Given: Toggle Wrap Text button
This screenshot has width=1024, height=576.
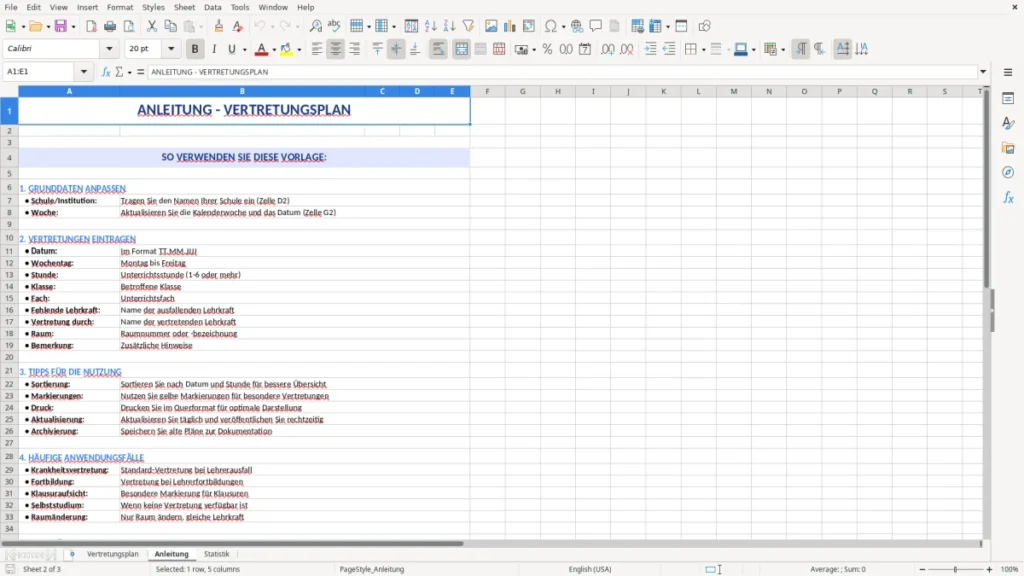Looking at the screenshot, I should 438,49.
